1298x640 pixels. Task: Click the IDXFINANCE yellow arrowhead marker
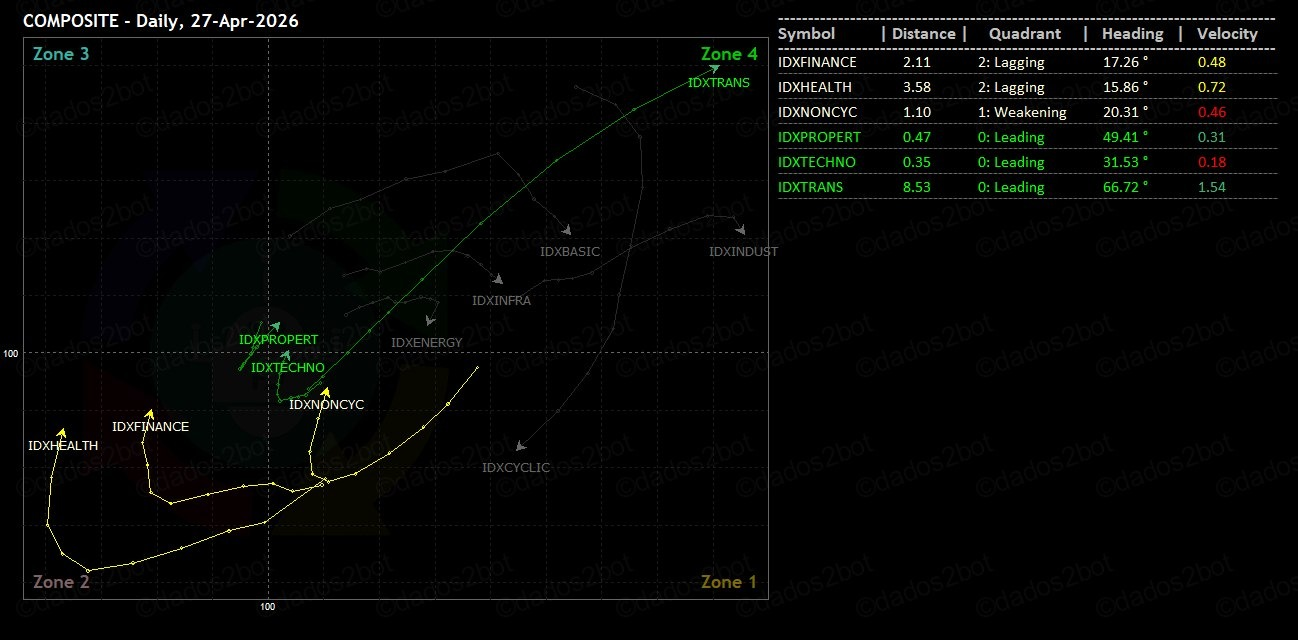pyautogui.click(x=150, y=413)
